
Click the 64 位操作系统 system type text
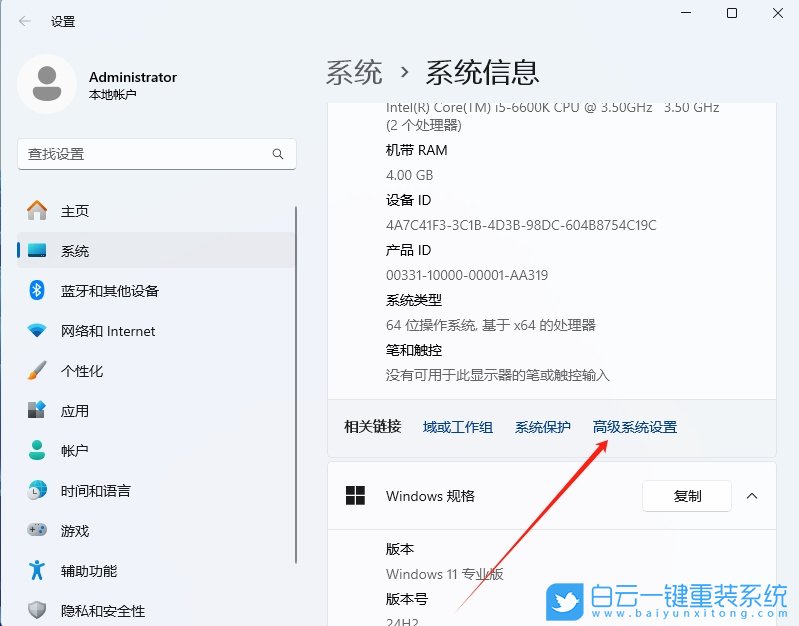tap(491, 325)
